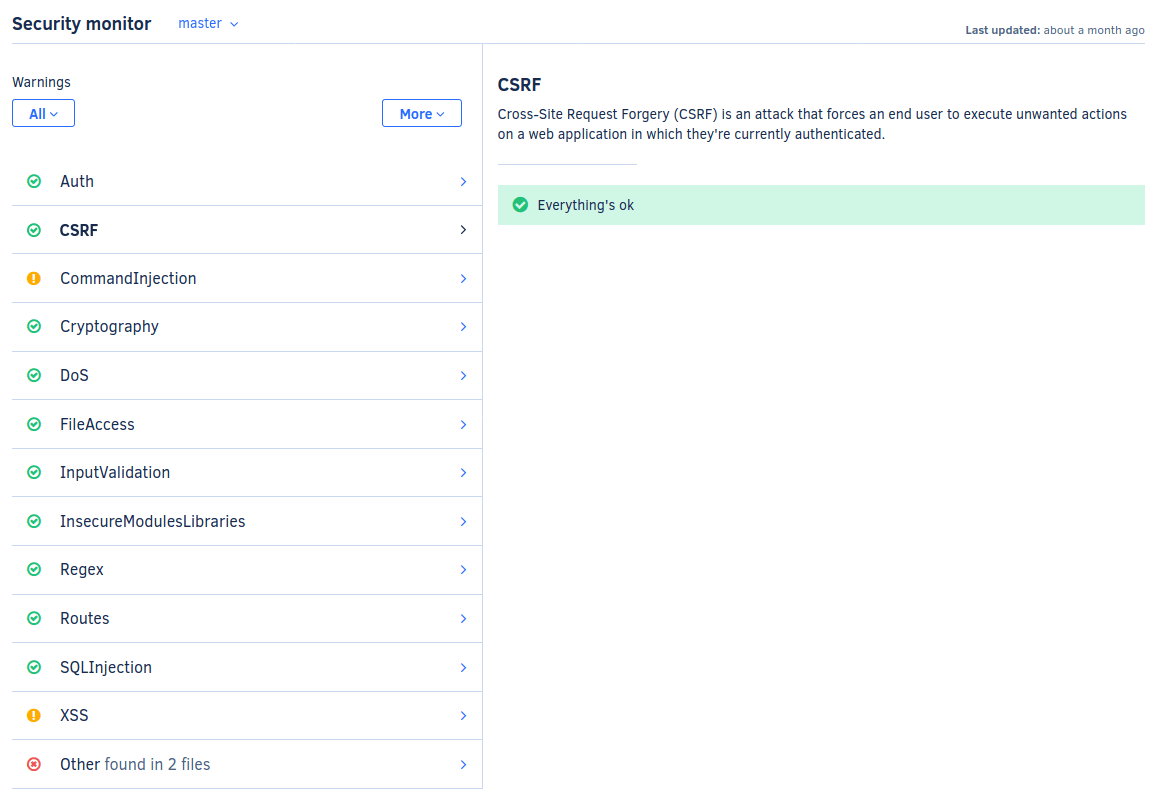Viewport: 1157px width, 792px height.
Task: Click the orange warning icon beside XSS
Action: coord(34,715)
